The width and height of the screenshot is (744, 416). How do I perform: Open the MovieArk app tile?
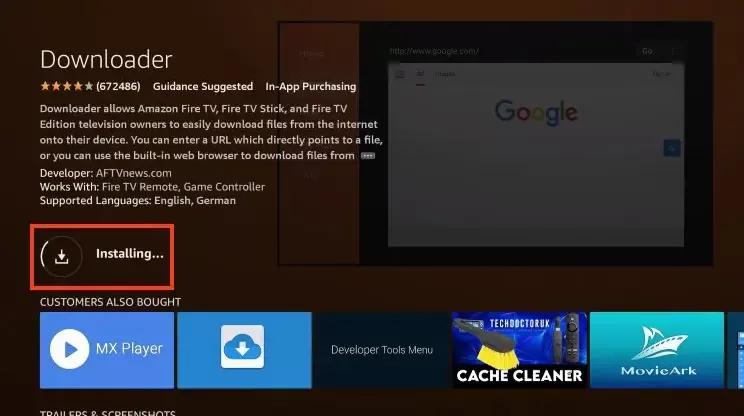tap(657, 350)
